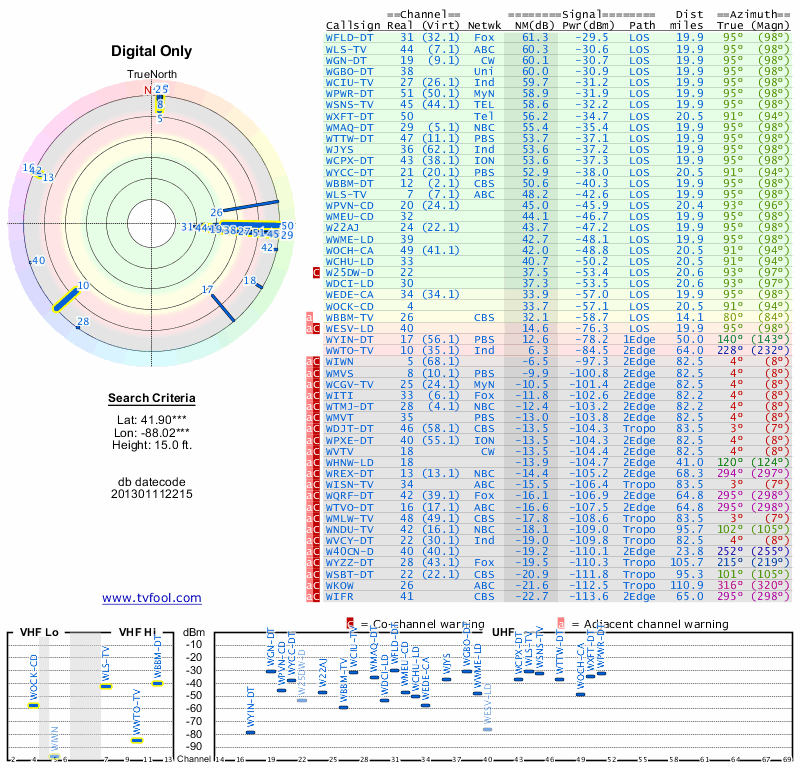This screenshot has width=800, height=768.
Task: Select WWTO-TV callsign in the station table
Action: point(349,351)
